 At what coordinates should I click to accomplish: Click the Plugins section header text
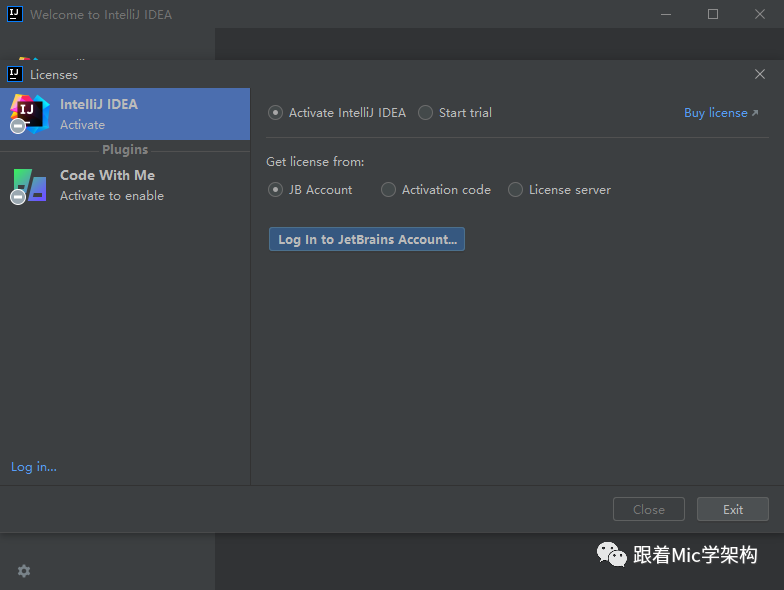(125, 150)
